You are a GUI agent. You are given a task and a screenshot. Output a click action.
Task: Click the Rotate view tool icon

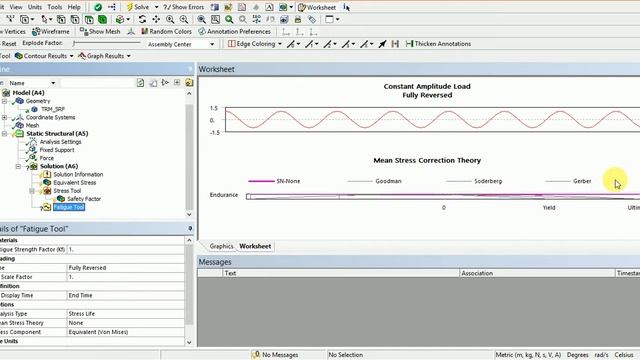[142, 19]
